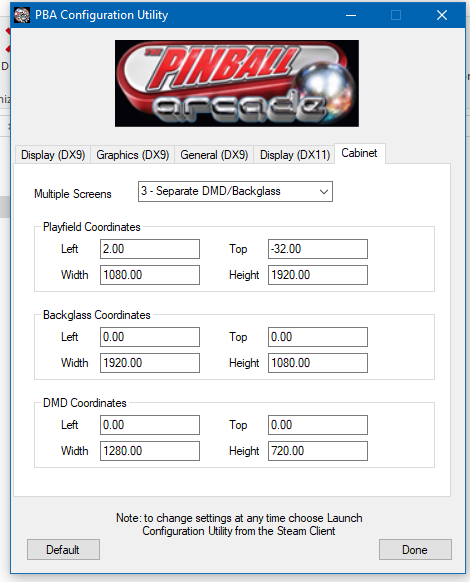Click the Playfield Top field showing -32.00

point(318,249)
